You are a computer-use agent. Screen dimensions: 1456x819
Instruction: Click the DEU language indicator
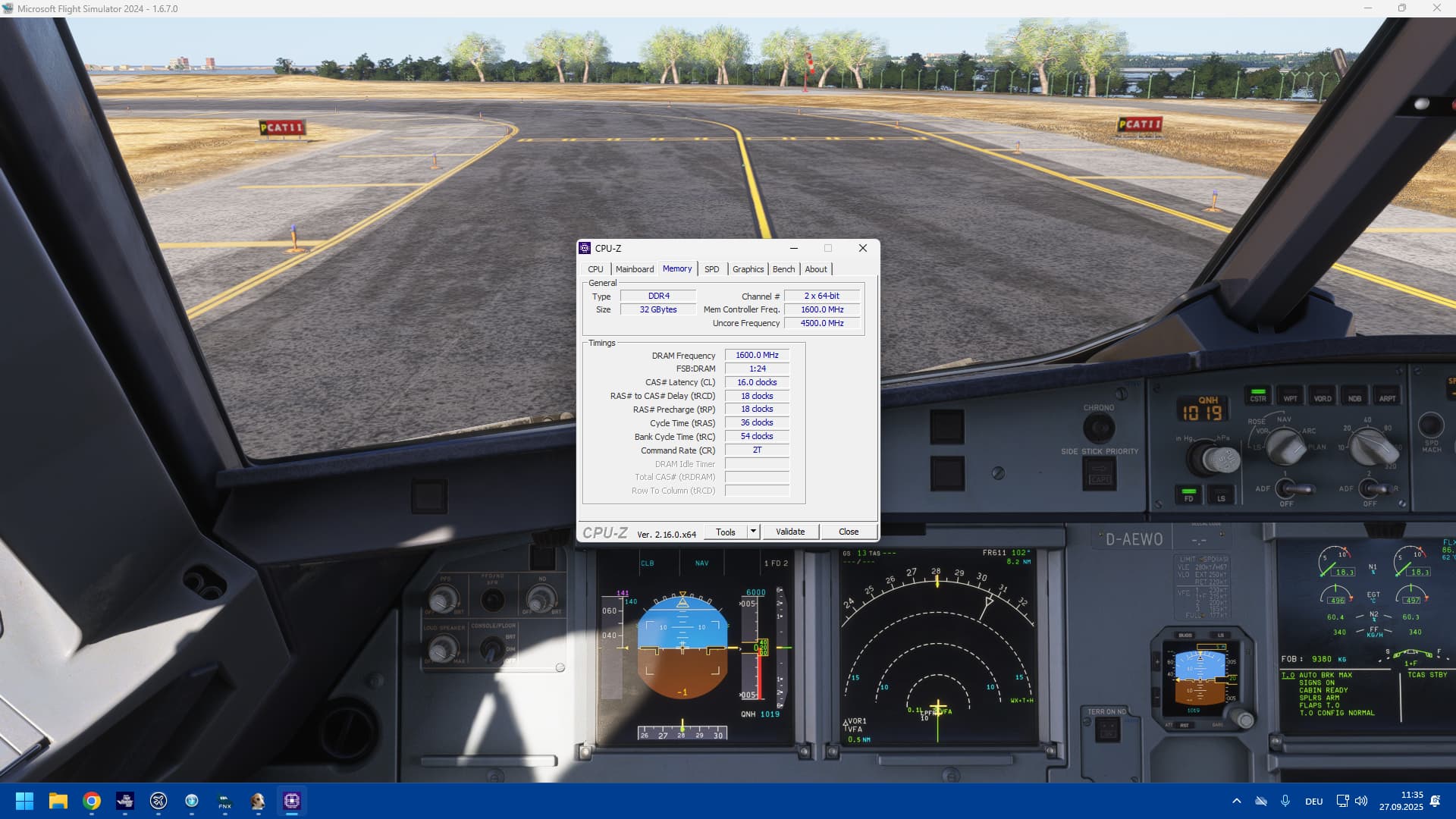(1314, 802)
